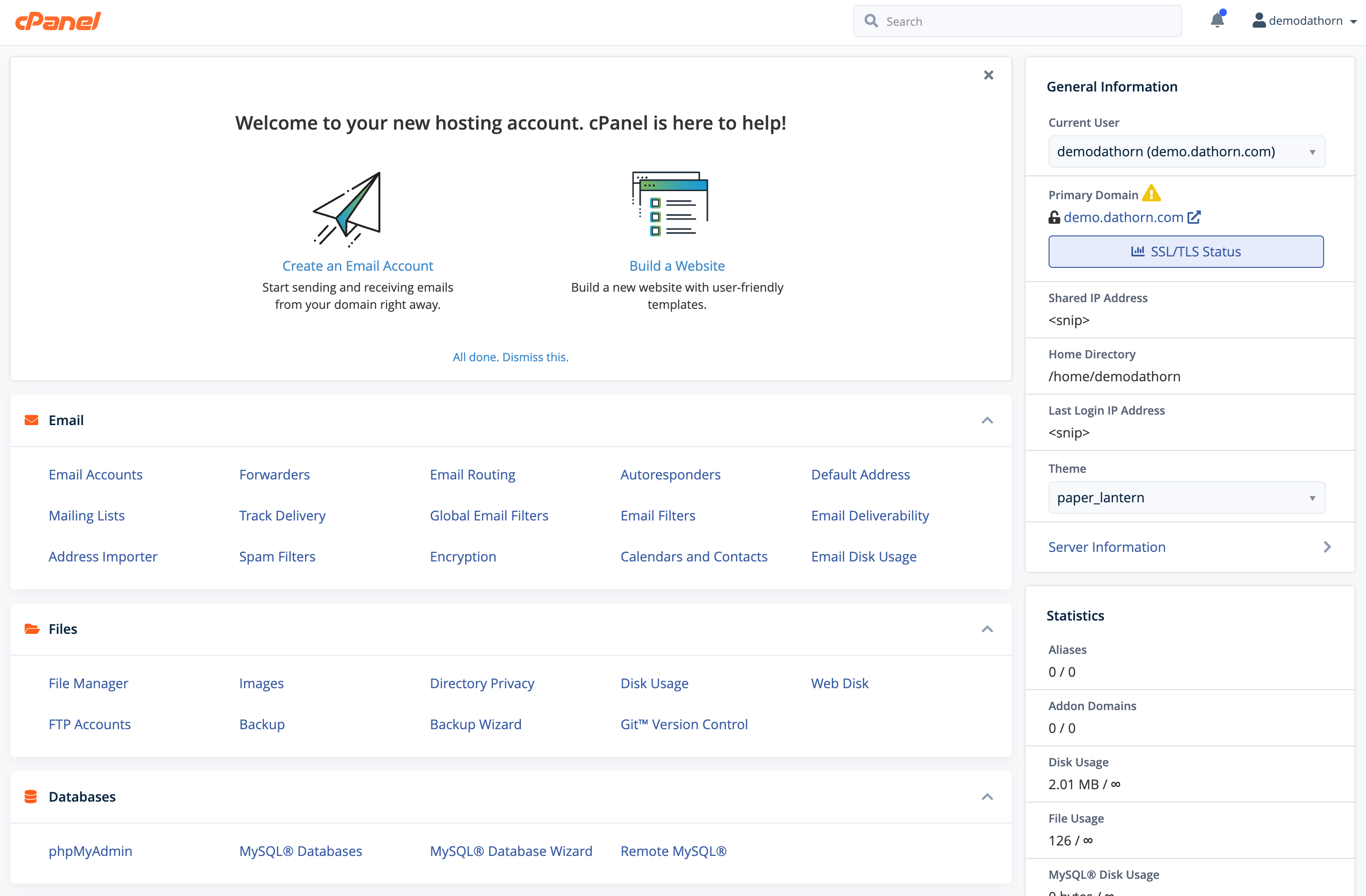
Task: Open MySQL Databases
Action: 300,850
